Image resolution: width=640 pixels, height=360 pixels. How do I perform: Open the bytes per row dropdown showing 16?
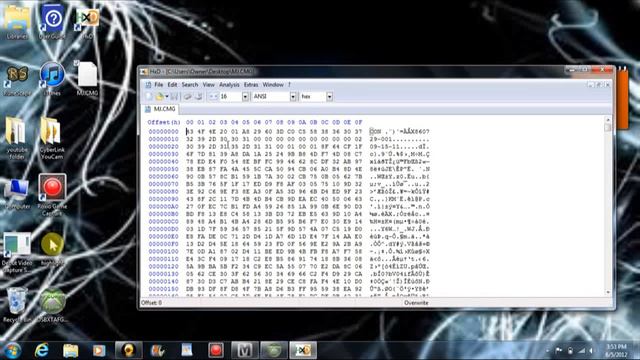coord(245,97)
